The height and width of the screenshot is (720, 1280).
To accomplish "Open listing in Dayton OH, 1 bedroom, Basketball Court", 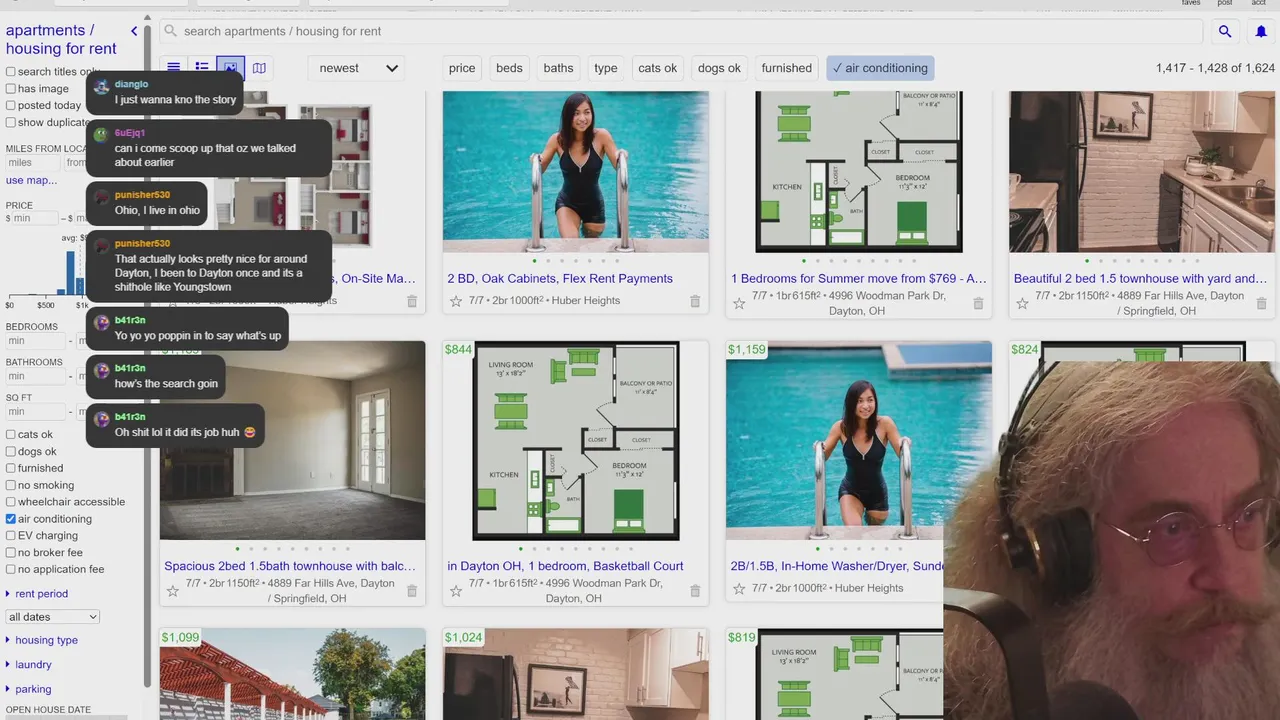I will tap(565, 566).
